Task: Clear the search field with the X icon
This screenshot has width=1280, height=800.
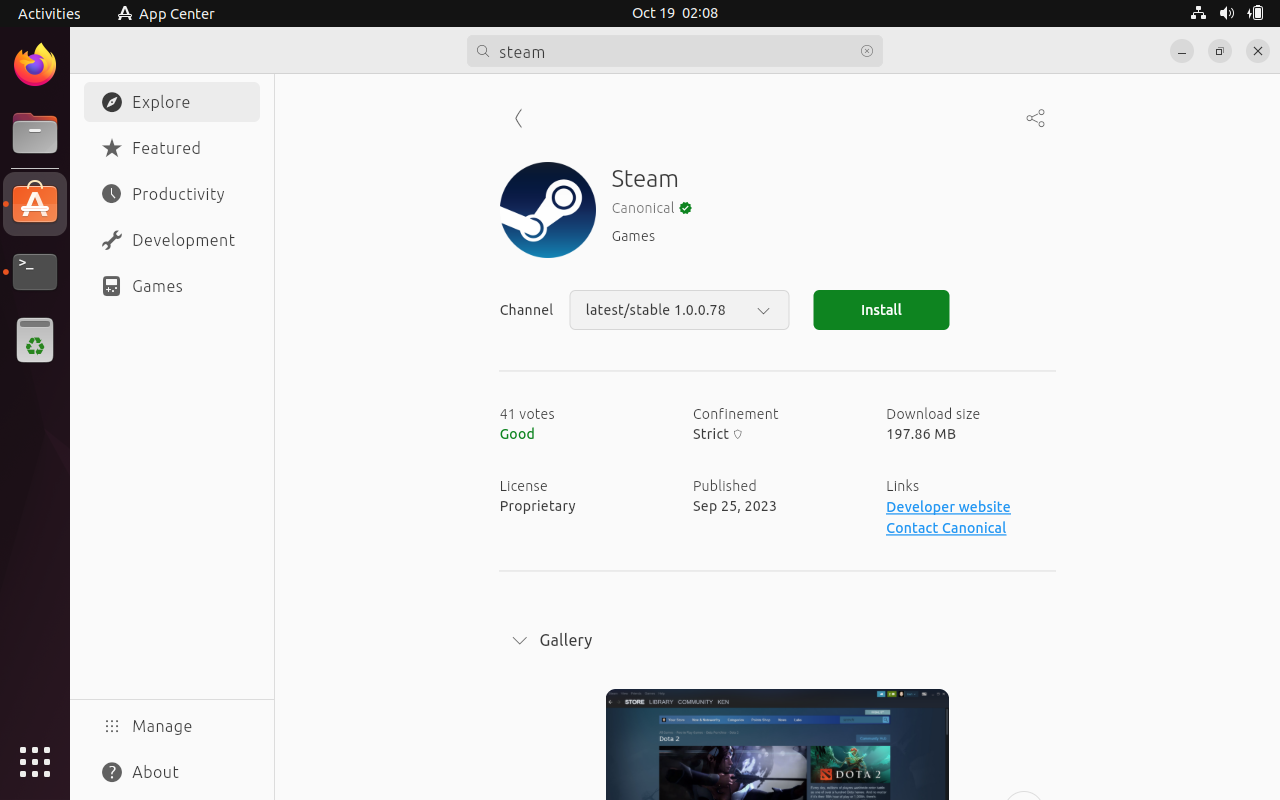Action: tap(867, 51)
